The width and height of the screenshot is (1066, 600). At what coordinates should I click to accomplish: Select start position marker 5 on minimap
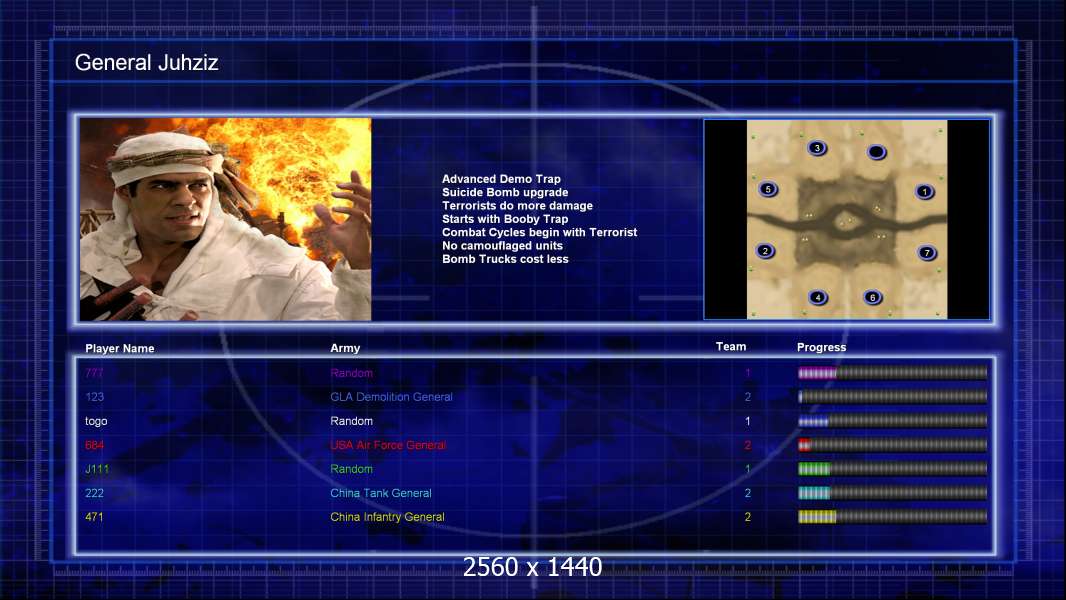768,189
